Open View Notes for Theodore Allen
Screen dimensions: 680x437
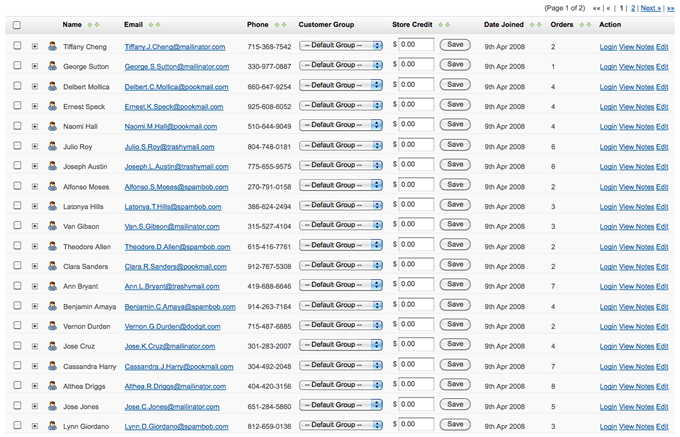coord(636,247)
